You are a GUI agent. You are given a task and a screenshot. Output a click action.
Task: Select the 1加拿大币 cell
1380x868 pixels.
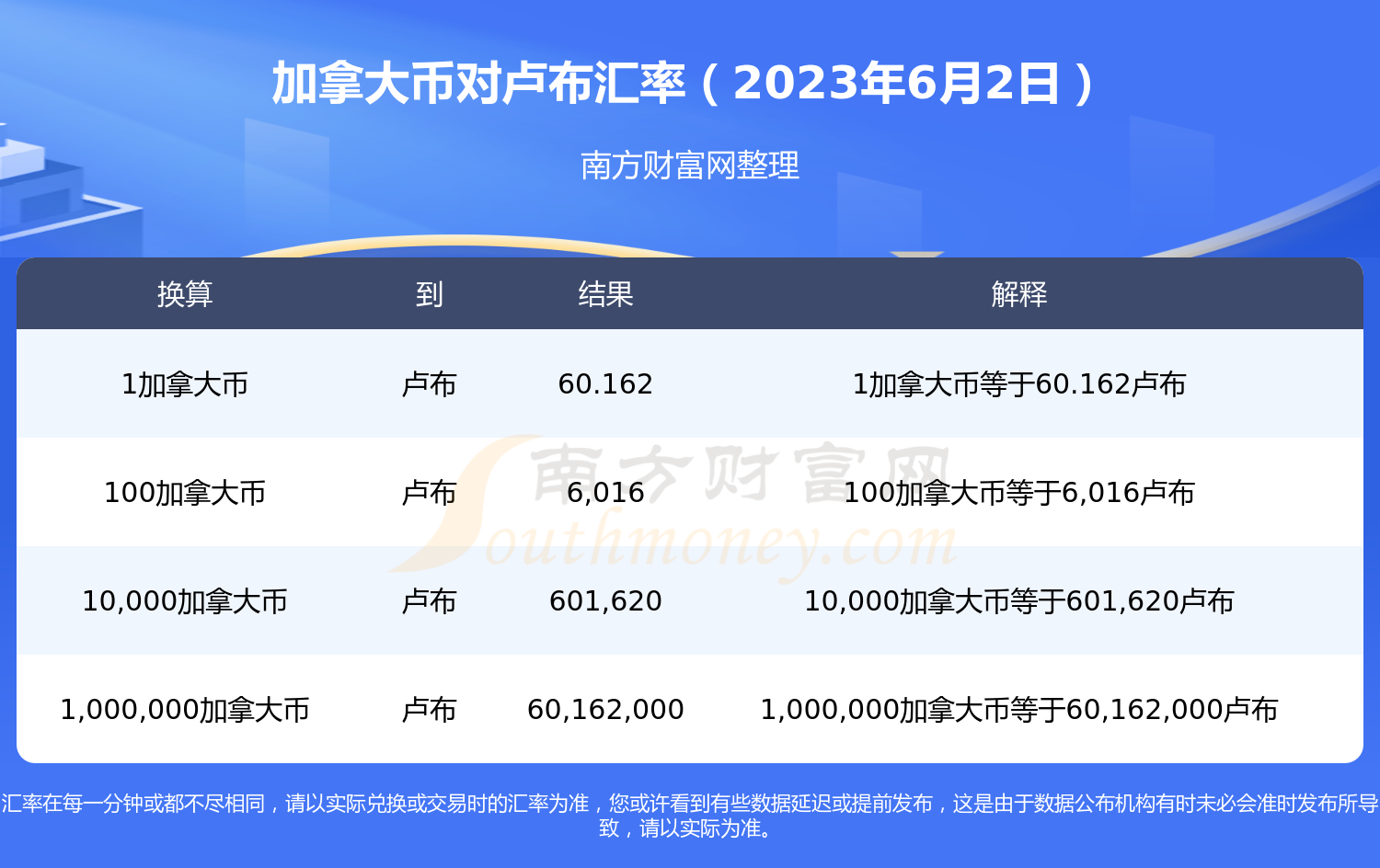click(x=185, y=384)
